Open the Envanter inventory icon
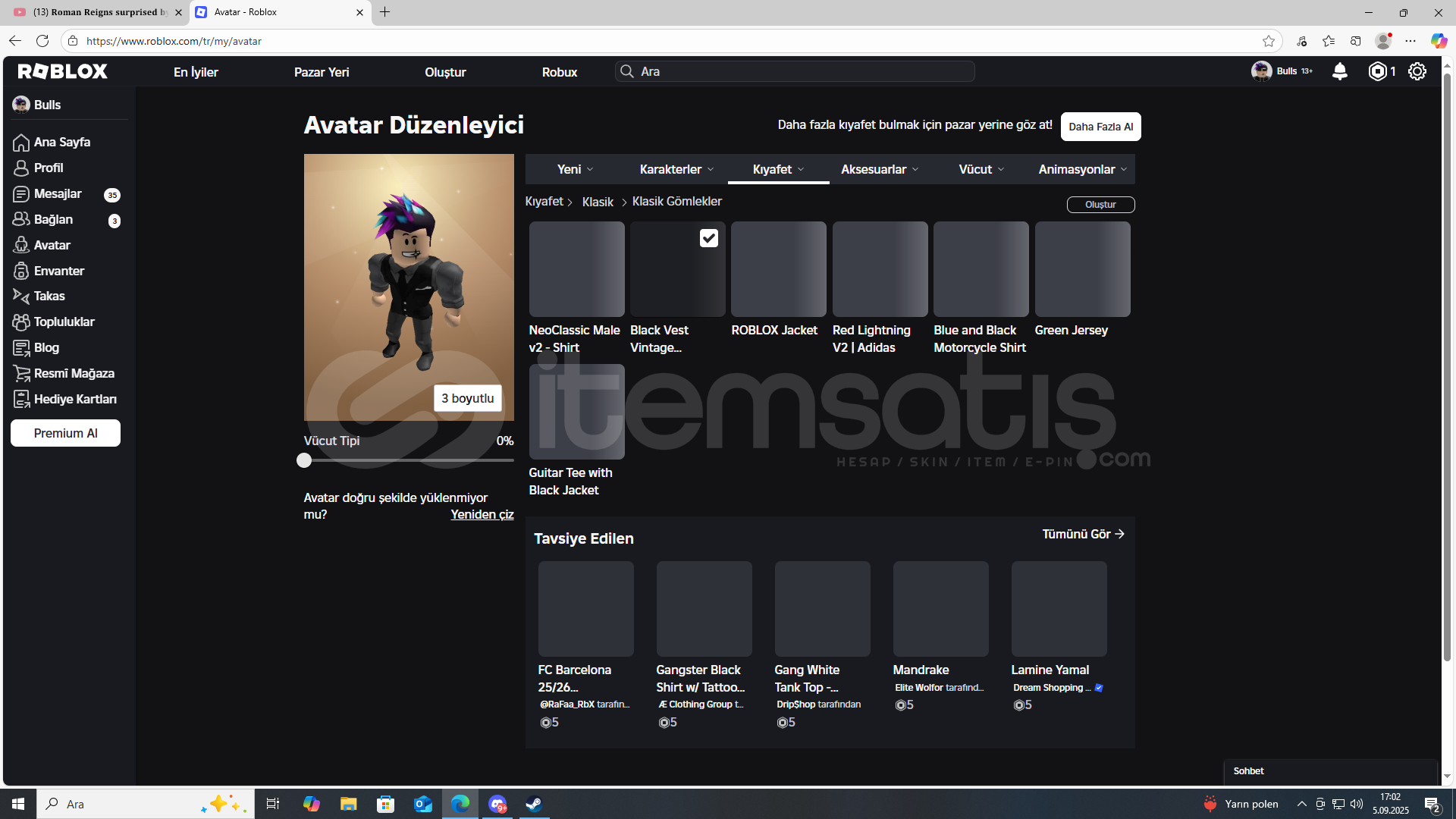The width and height of the screenshot is (1456, 819). (x=21, y=271)
